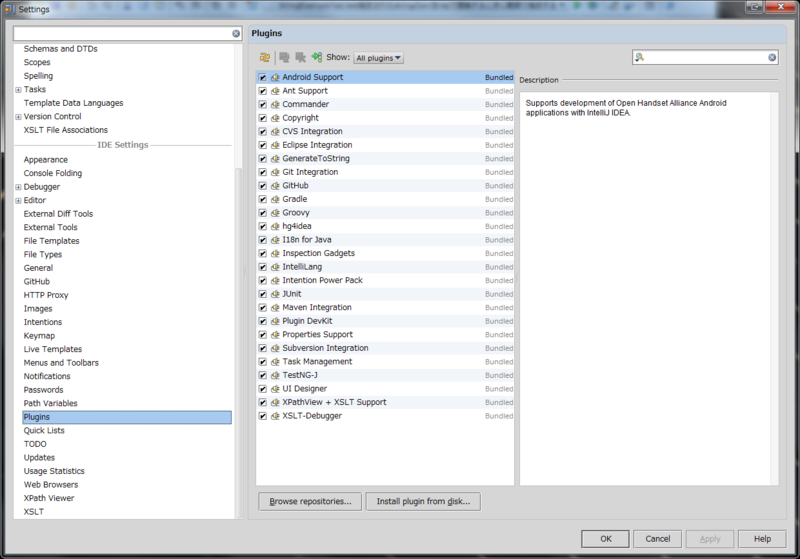Select XPathView + XSLT Support row
The height and width of the screenshot is (559, 800).
click(385, 402)
